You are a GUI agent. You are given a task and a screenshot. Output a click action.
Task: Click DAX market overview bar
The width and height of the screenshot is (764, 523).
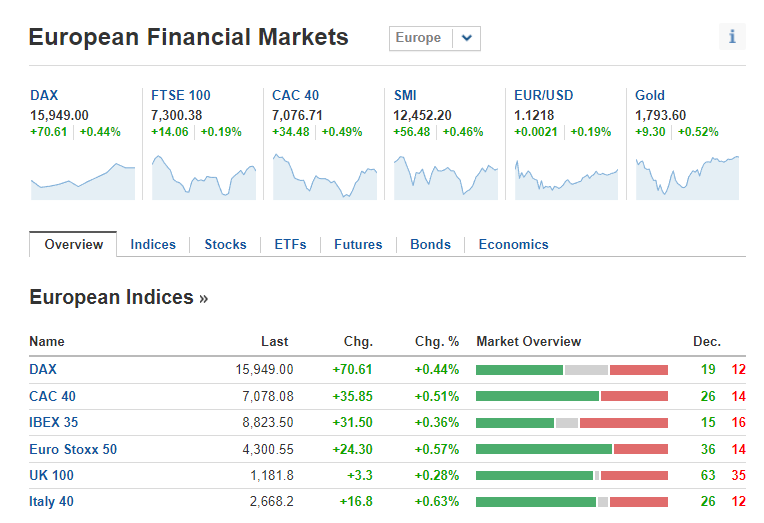pyautogui.click(x=572, y=370)
